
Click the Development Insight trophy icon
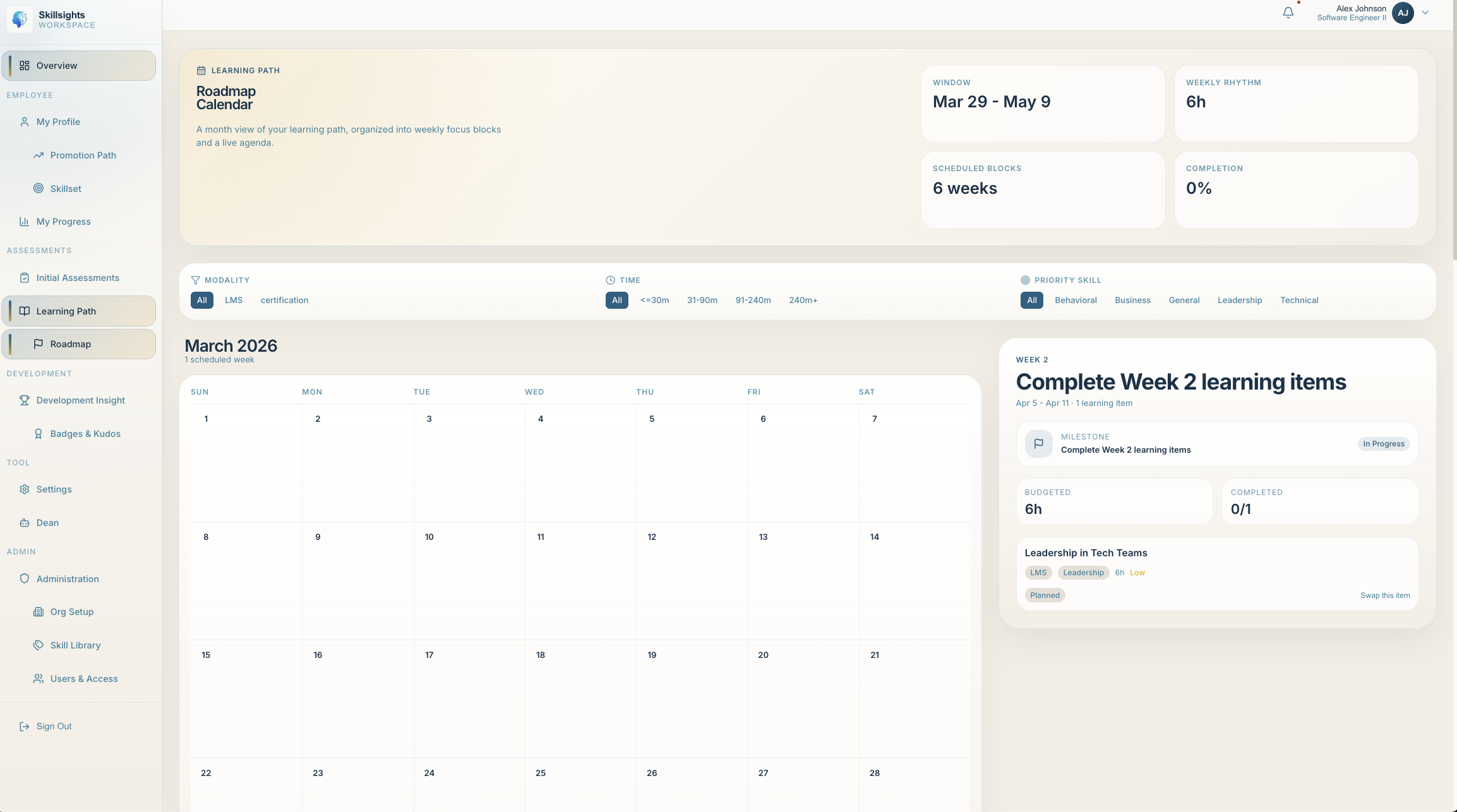[25, 400]
